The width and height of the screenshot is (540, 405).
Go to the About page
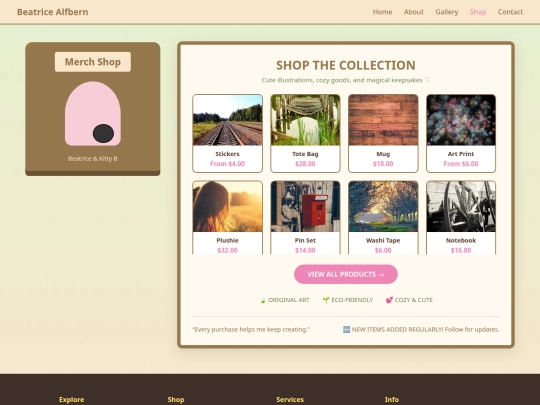(414, 12)
